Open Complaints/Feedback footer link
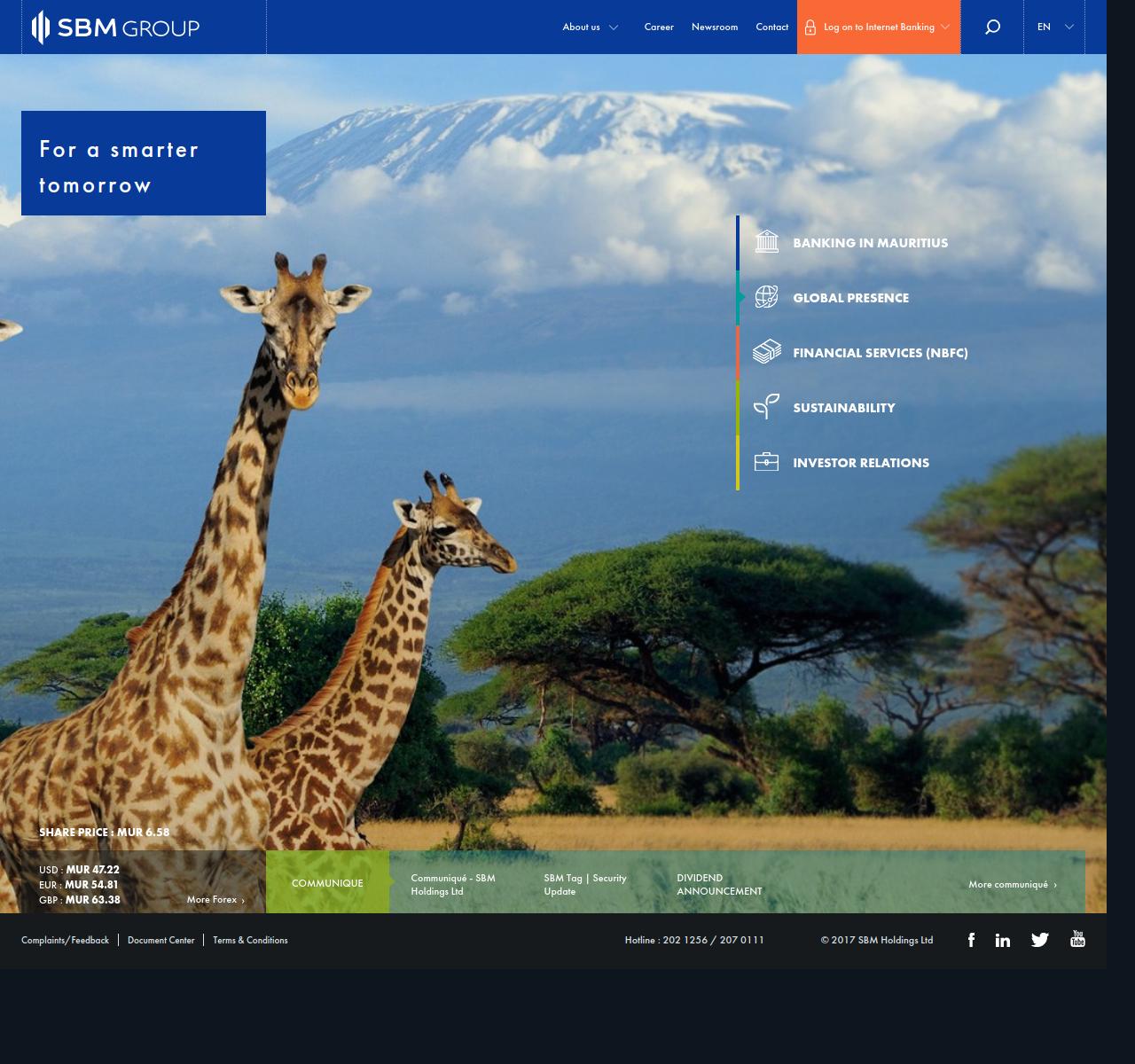 (65, 940)
